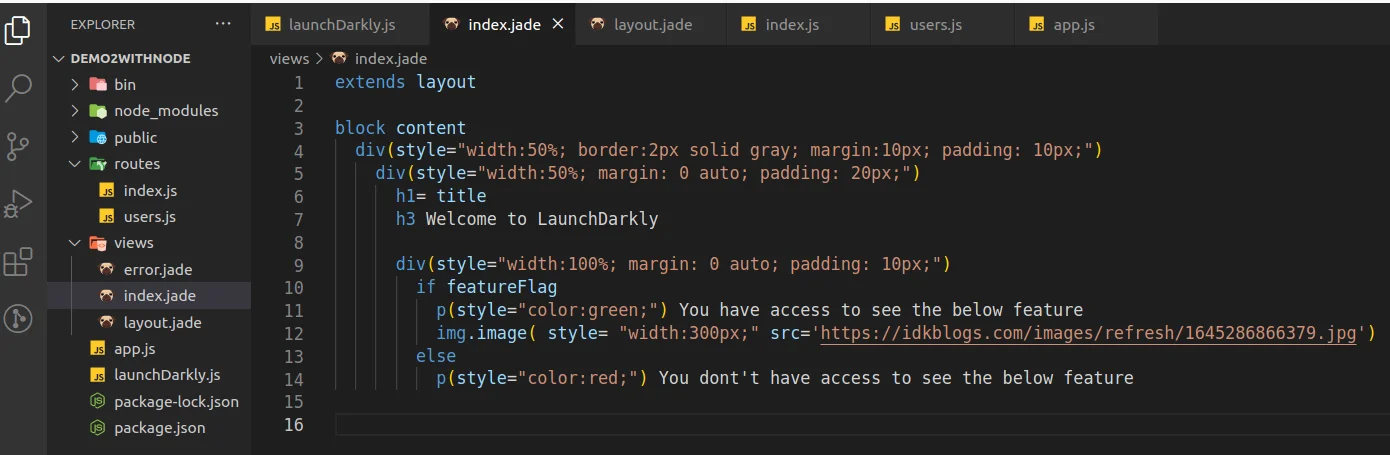Place cursor on empty line 16
Image resolution: width=1390 pixels, height=455 pixels.
pos(861,425)
